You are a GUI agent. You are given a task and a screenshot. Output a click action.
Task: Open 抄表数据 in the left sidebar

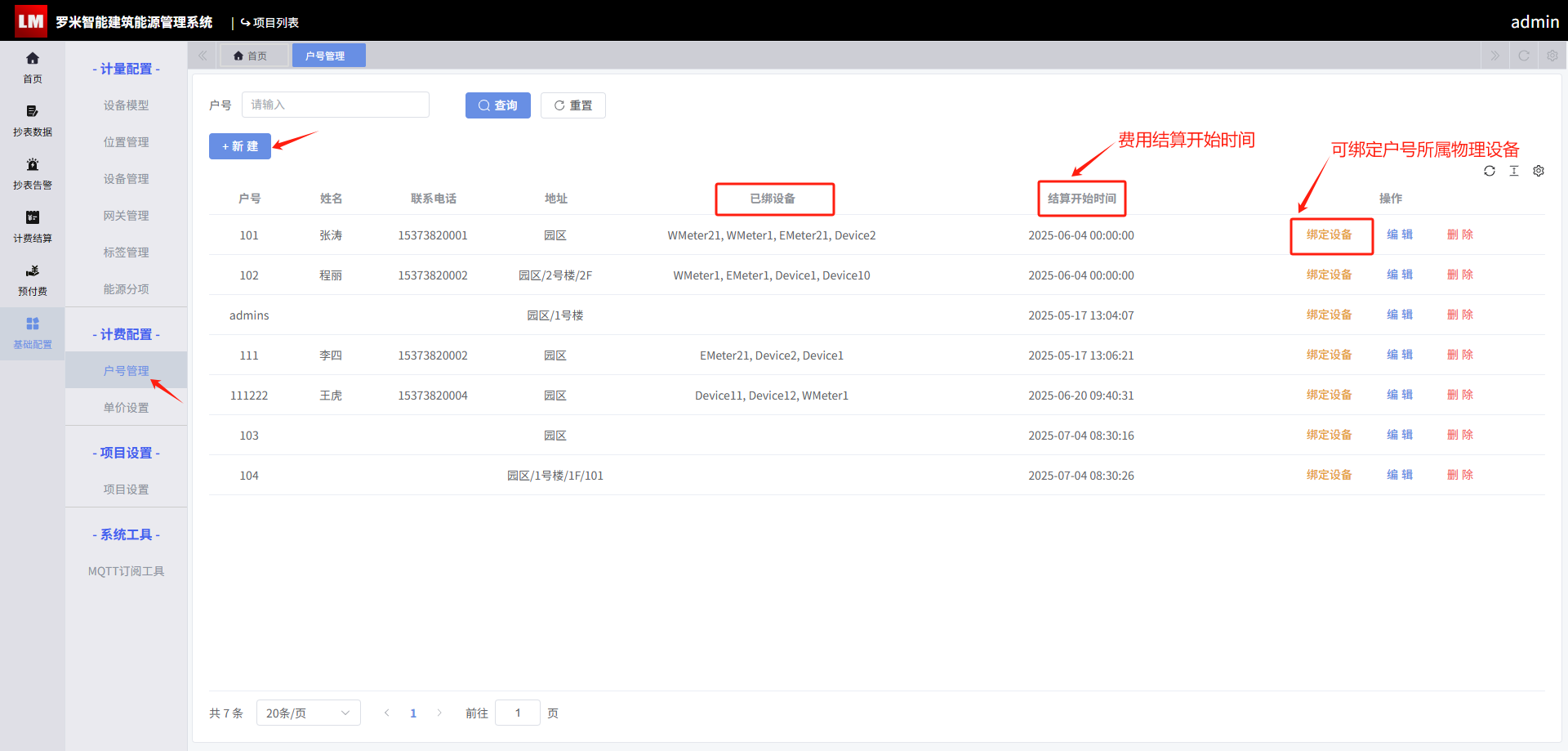[x=33, y=120]
